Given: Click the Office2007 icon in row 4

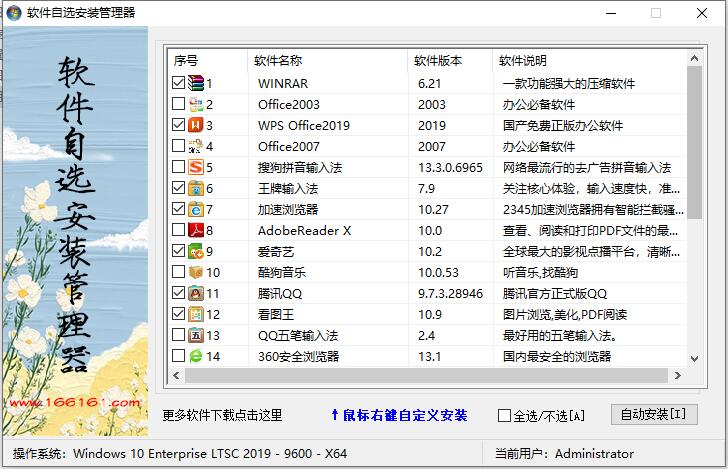Looking at the screenshot, I should pyautogui.click(x=195, y=146).
